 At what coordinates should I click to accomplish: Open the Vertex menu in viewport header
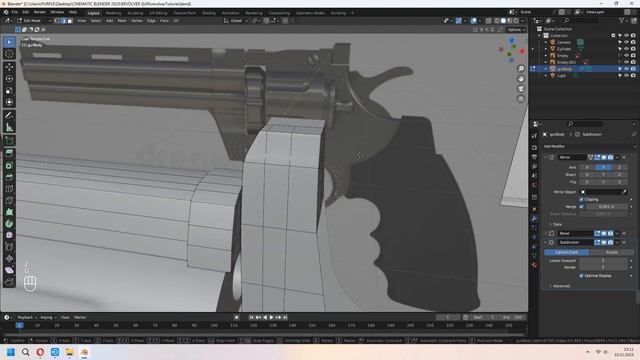tap(136, 21)
